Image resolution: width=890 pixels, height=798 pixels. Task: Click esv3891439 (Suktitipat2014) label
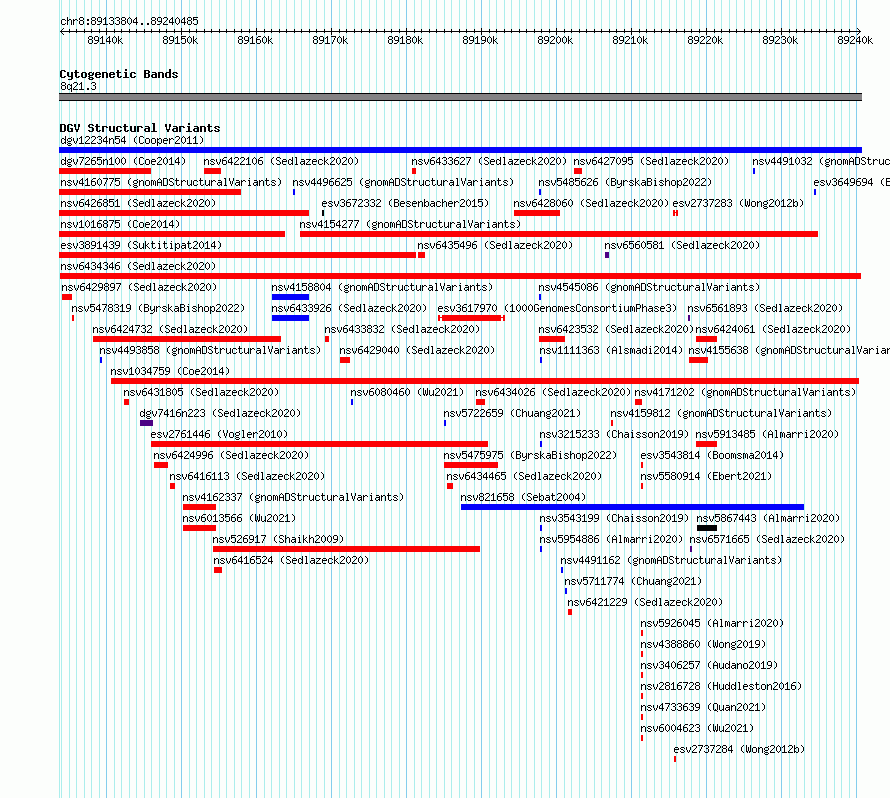141,245
